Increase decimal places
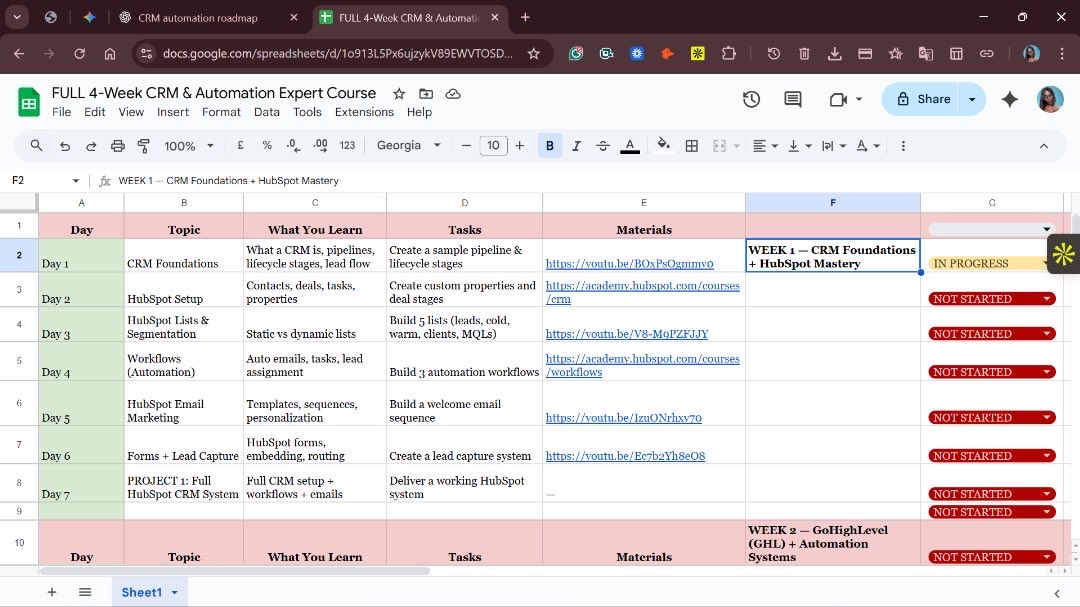 (x=320, y=145)
